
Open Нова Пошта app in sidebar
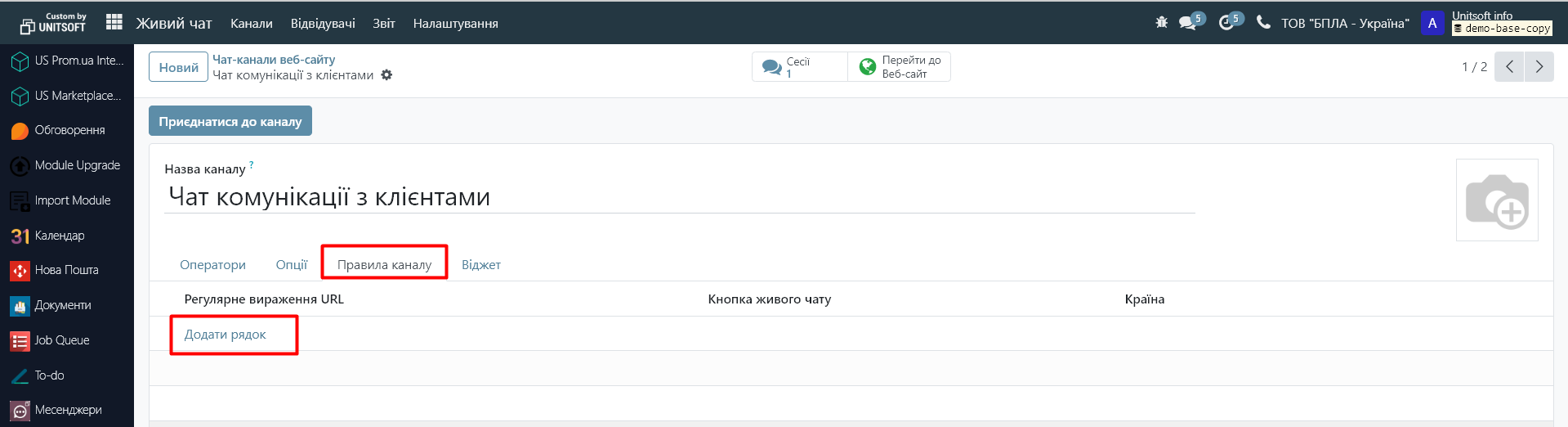pyautogui.click(x=66, y=270)
